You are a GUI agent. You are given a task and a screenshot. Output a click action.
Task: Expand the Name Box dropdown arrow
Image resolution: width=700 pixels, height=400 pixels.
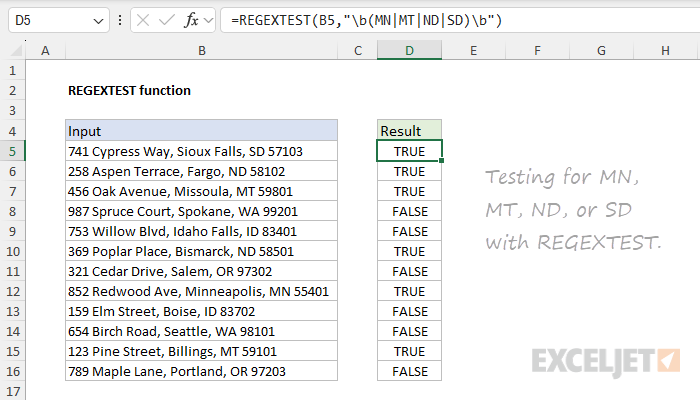(98, 21)
